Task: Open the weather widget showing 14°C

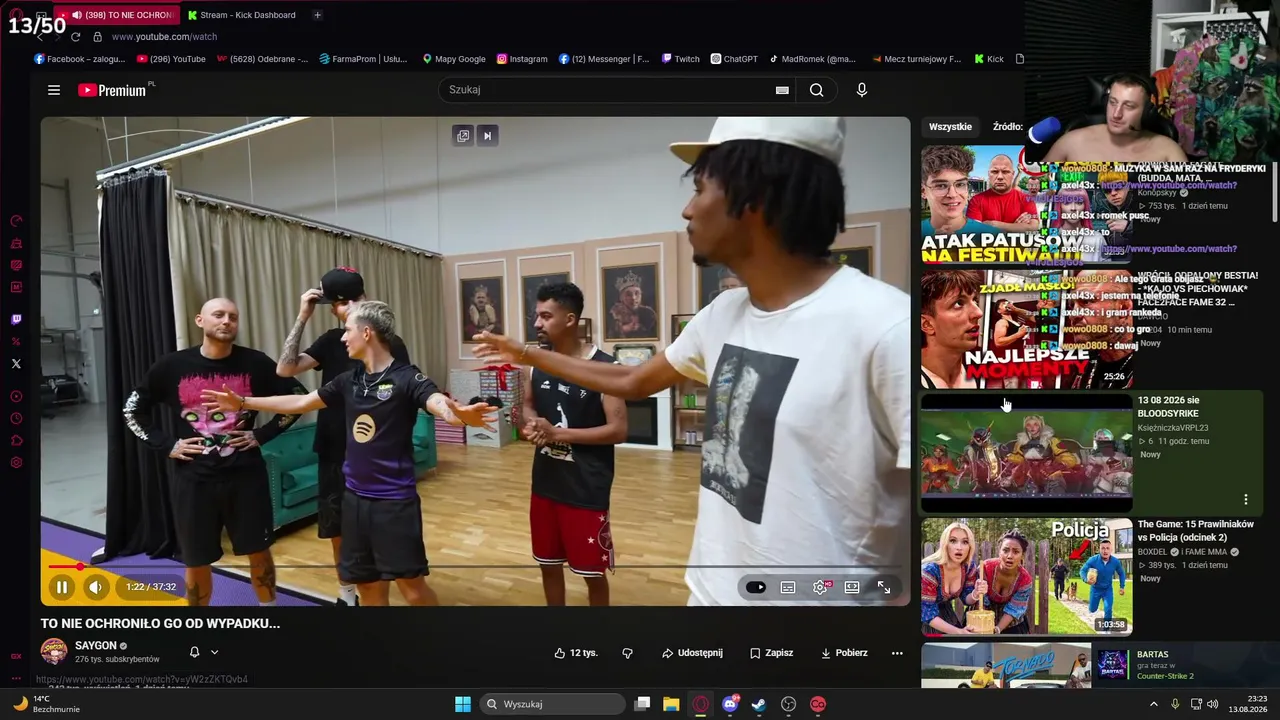Action: [x=48, y=704]
